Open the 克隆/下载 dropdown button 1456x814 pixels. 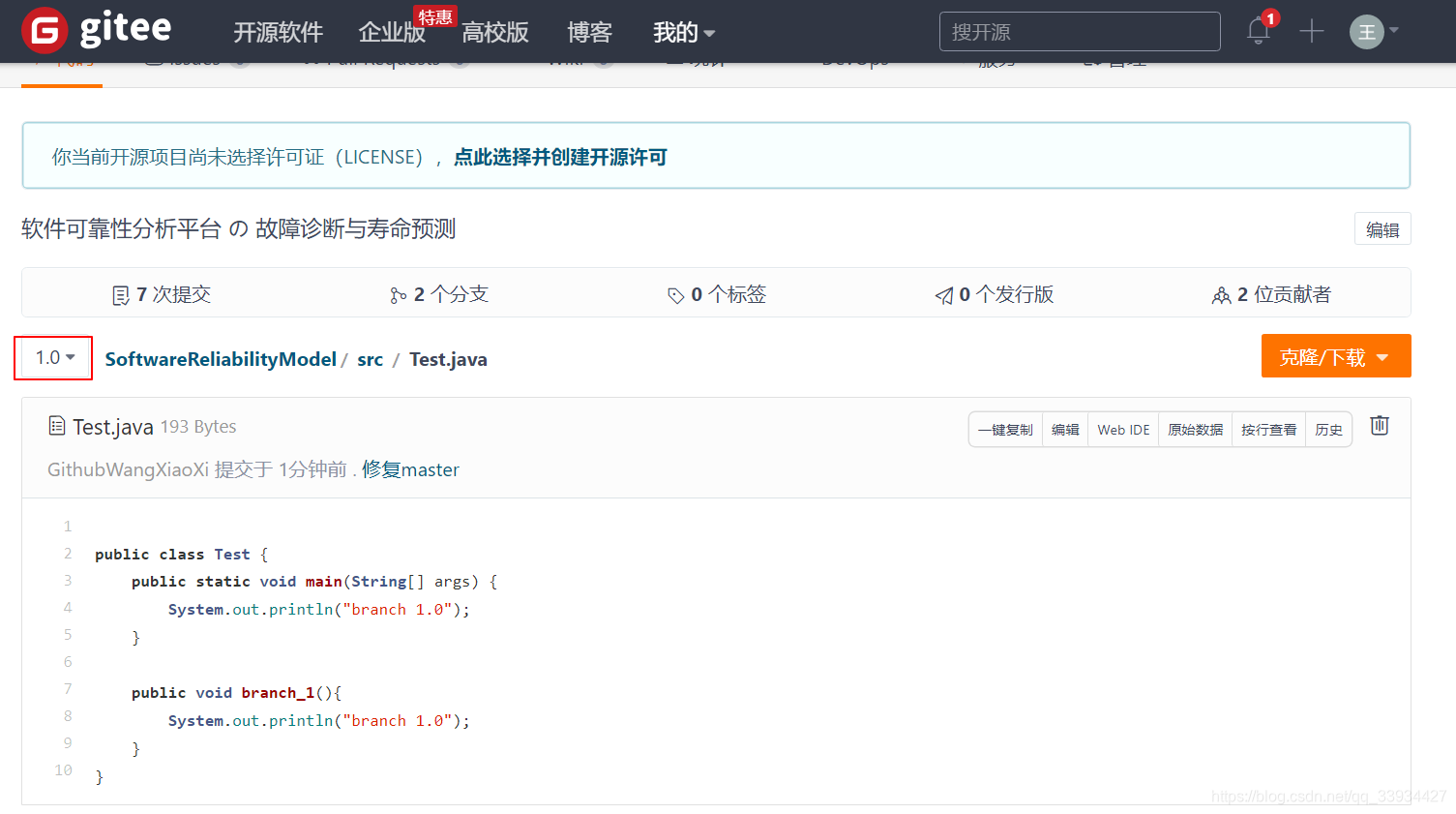click(x=1336, y=356)
